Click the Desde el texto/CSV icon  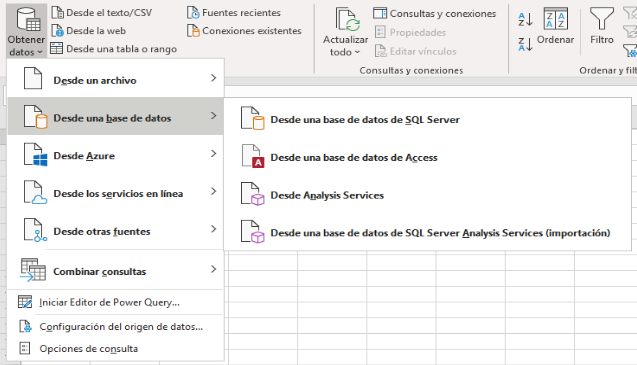click(x=58, y=13)
